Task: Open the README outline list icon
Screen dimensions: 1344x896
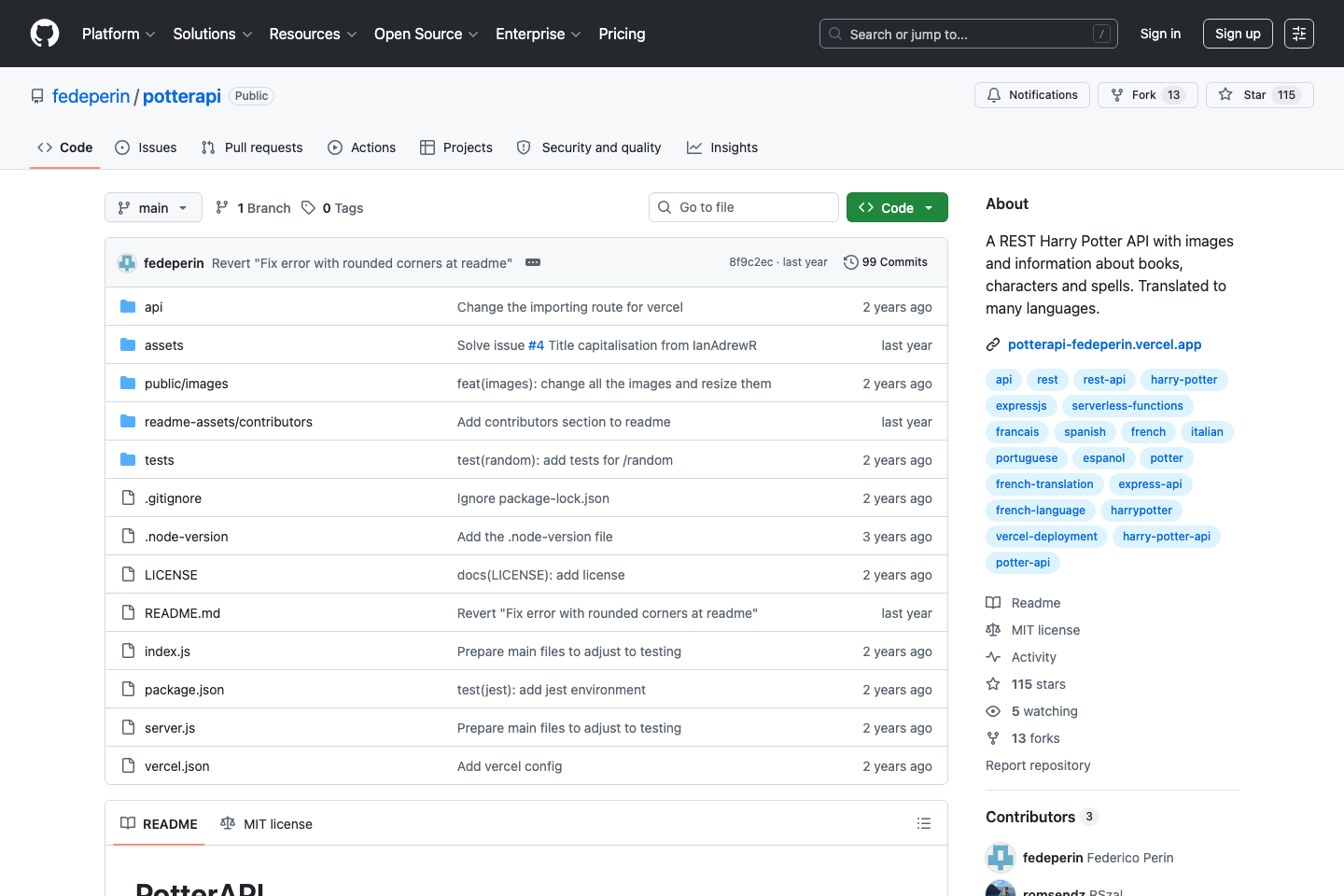Action: pyautogui.click(x=924, y=823)
